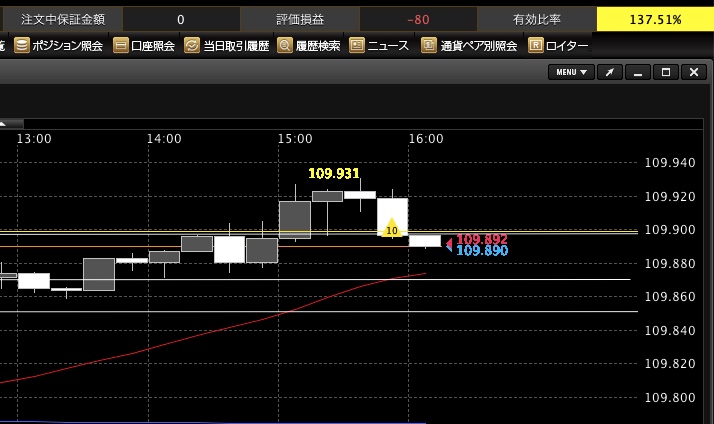Click the yellow position marker labeled 10
714x424 pixels.
pyautogui.click(x=392, y=228)
